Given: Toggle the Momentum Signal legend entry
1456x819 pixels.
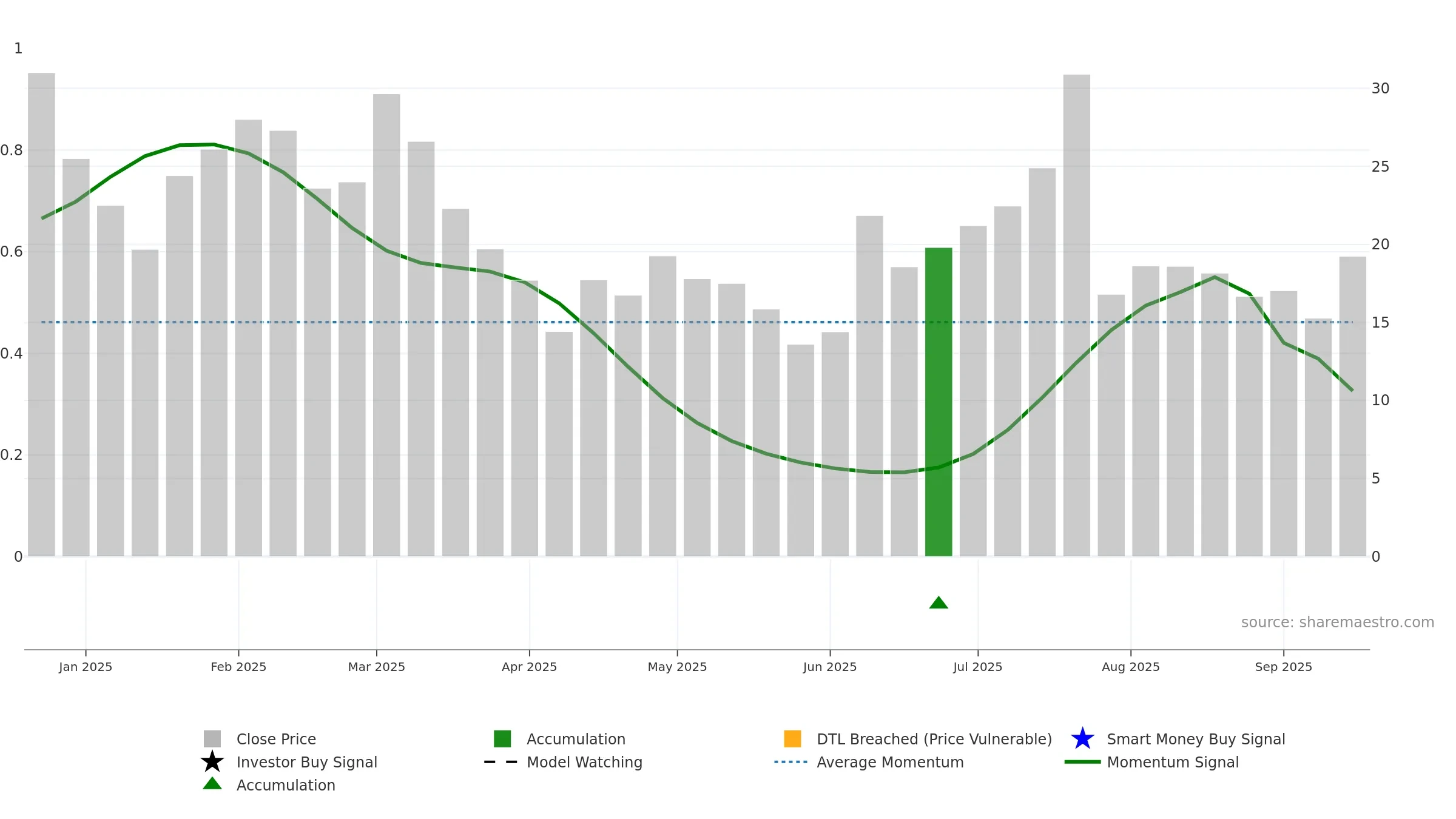Looking at the screenshot, I should point(1151,762).
